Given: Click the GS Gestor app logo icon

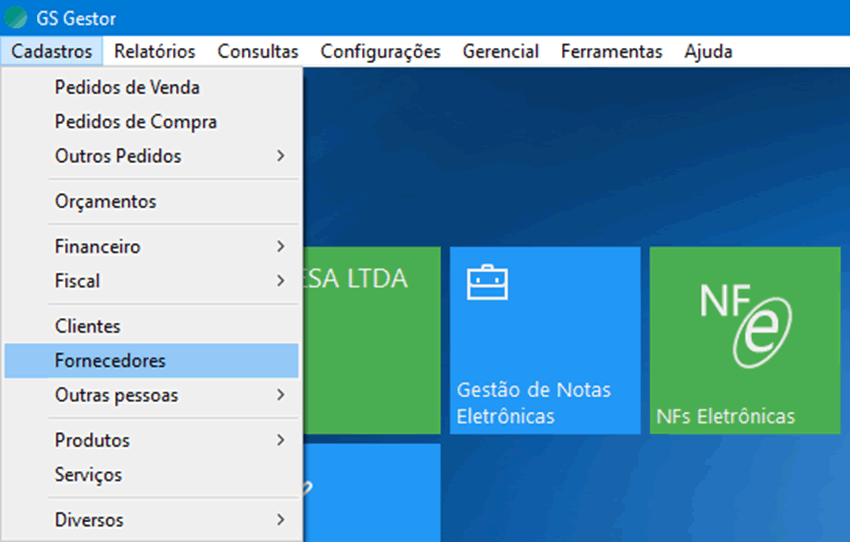Looking at the screenshot, I should pos(16,18).
